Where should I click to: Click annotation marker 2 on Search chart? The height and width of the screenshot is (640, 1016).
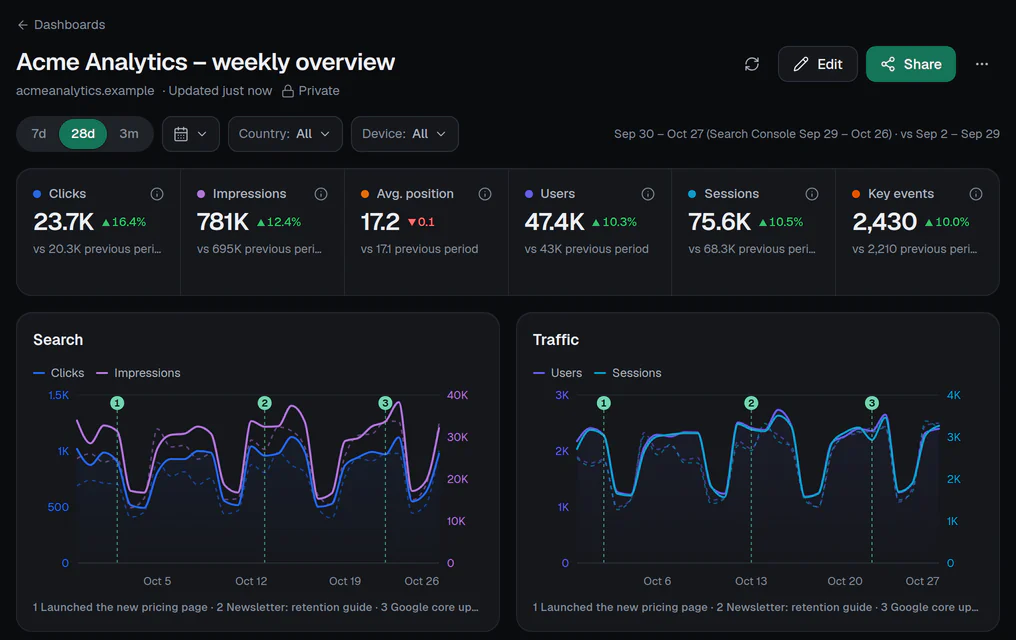(x=264, y=403)
